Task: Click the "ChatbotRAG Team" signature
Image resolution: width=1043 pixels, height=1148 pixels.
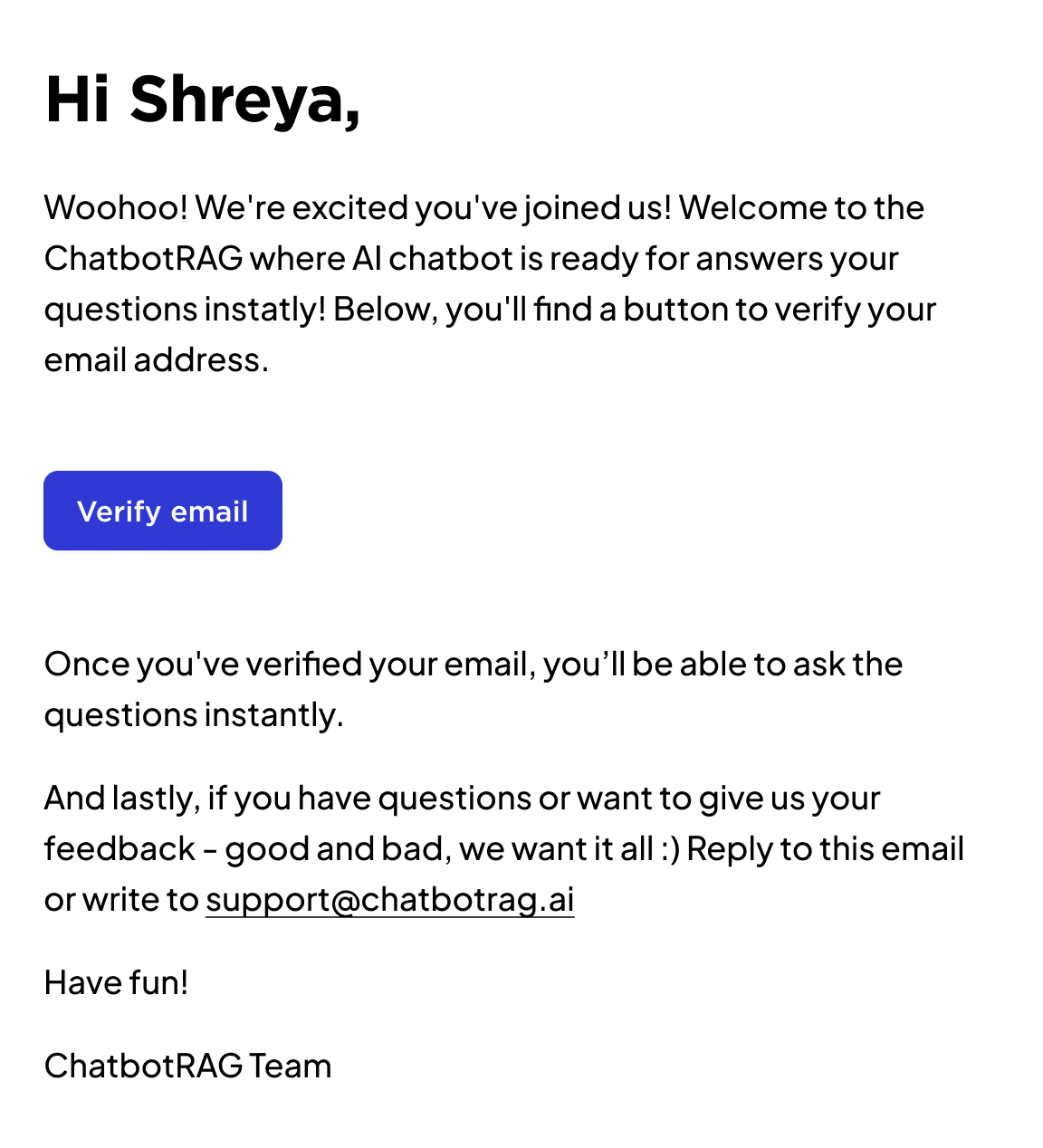Action: click(187, 1067)
